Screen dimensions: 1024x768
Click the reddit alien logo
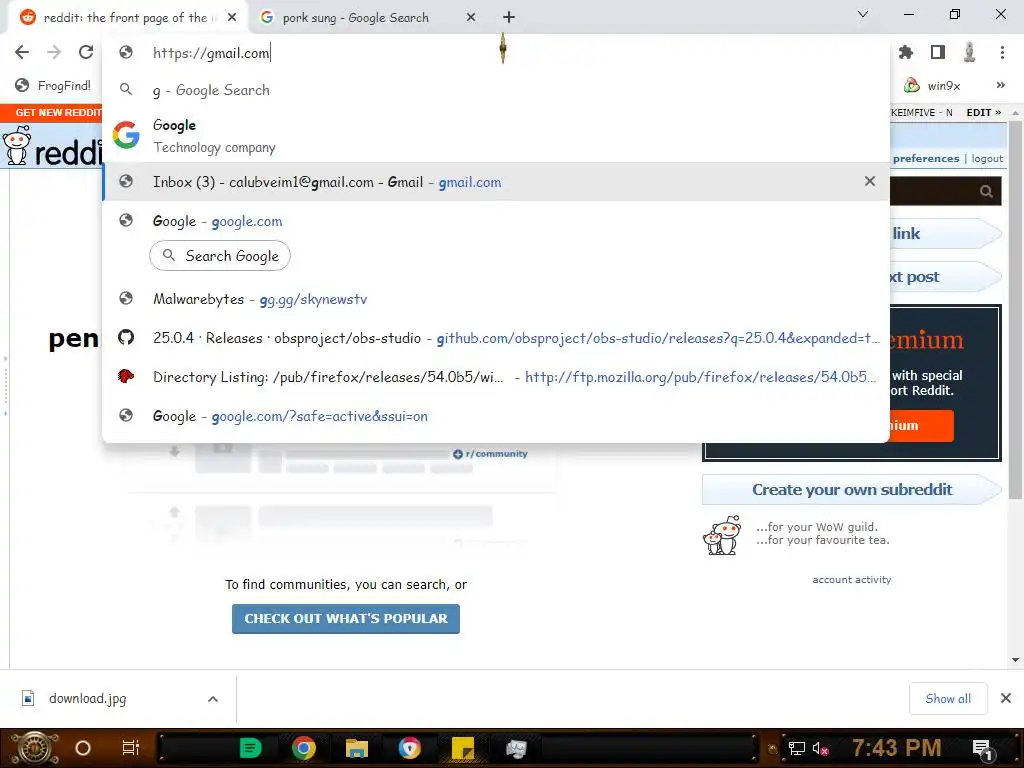(17, 146)
